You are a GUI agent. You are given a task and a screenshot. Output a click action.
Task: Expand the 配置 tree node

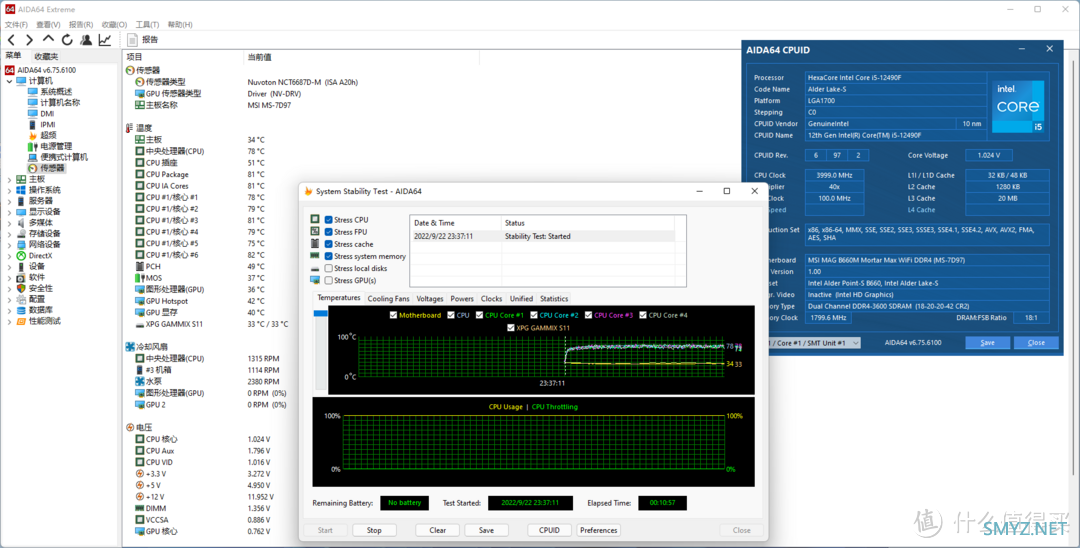click(x=9, y=299)
